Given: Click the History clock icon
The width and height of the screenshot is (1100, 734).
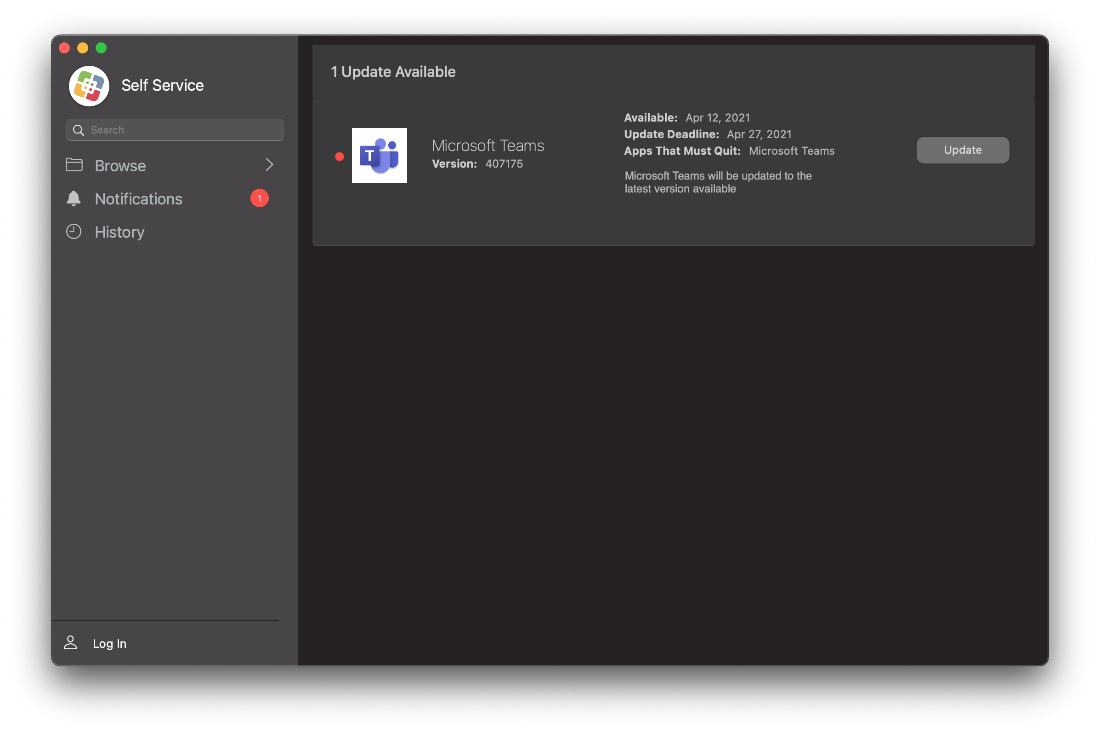Looking at the screenshot, I should (x=74, y=232).
